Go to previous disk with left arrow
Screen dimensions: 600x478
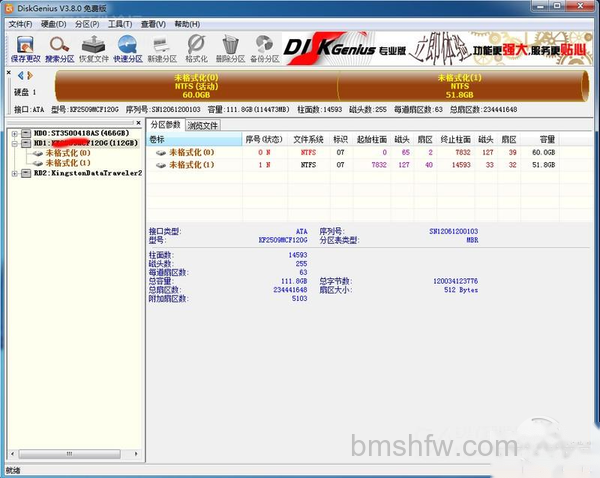coord(21,75)
